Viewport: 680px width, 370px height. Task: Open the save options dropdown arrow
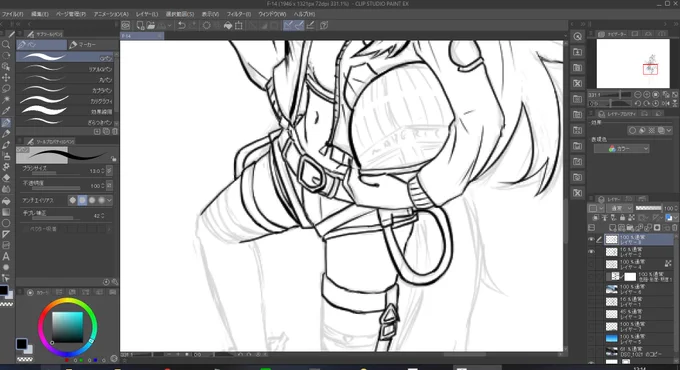click(170, 25)
